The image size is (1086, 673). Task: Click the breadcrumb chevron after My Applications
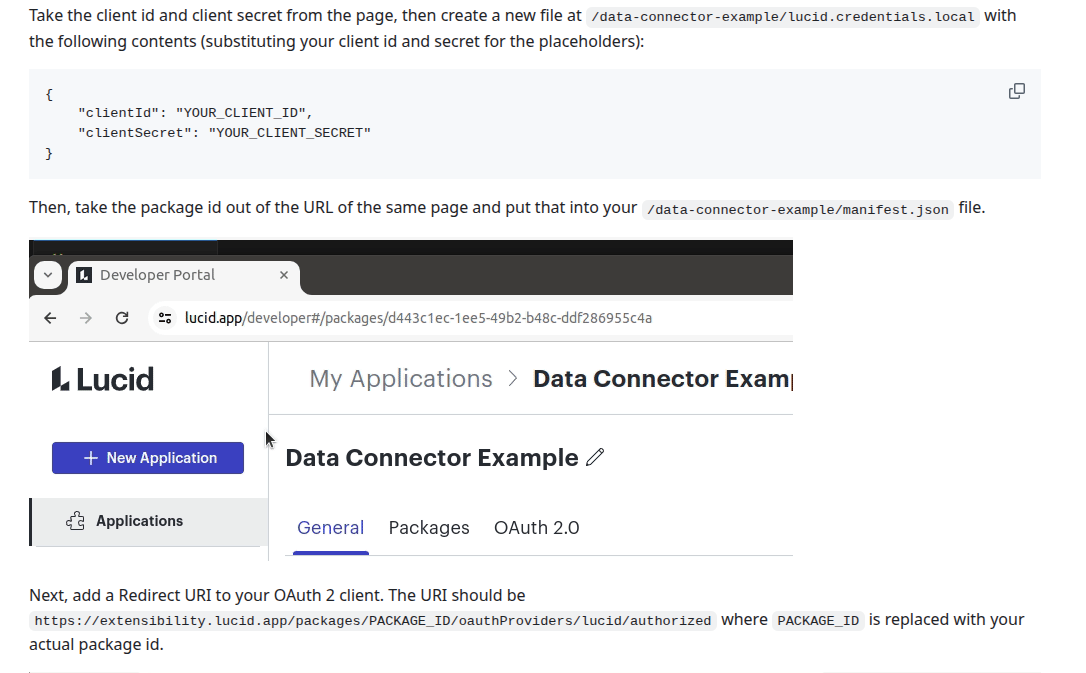(513, 379)
